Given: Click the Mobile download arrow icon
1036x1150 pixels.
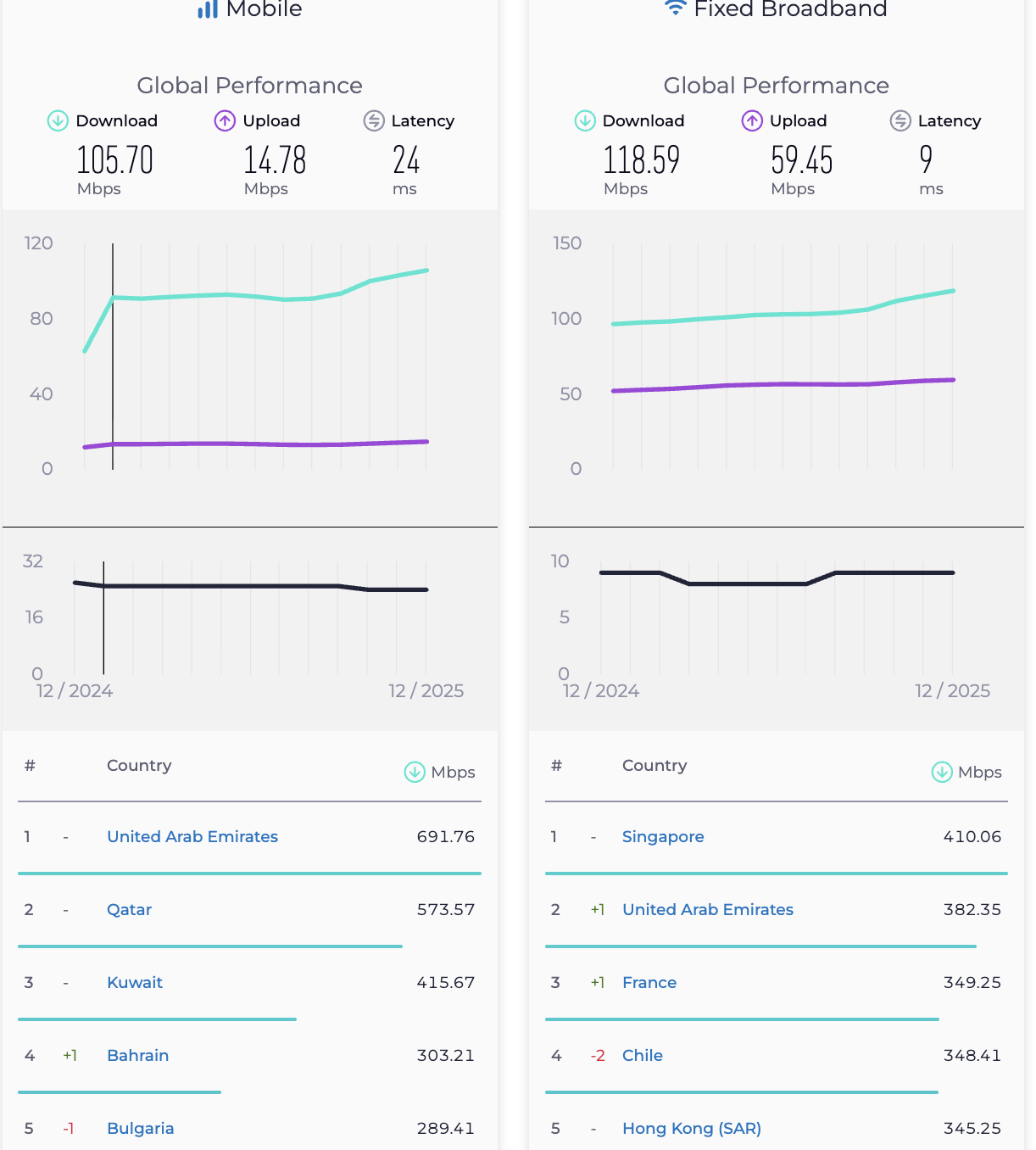Looking at the screenshot, I should (58, 120).
